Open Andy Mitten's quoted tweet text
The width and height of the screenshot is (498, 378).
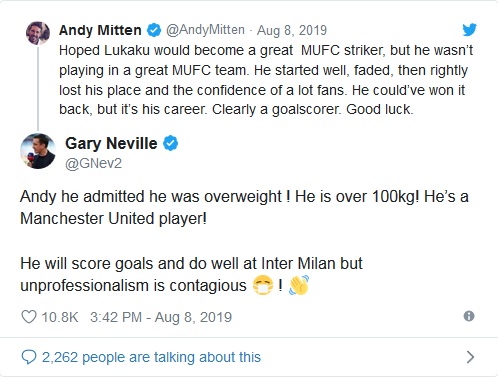click(x=266, y=80)
